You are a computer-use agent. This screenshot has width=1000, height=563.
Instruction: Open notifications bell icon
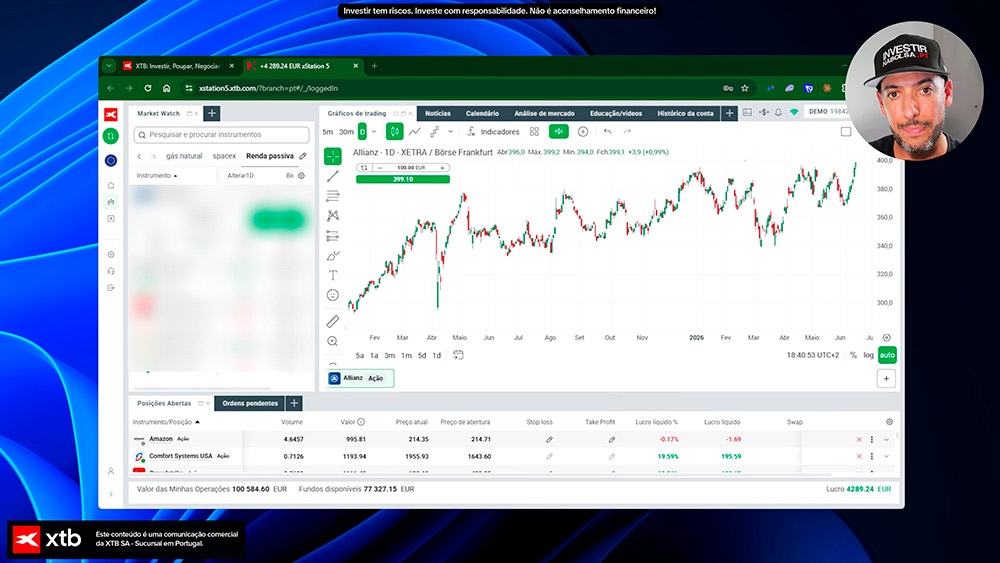(x=779, y=112)
